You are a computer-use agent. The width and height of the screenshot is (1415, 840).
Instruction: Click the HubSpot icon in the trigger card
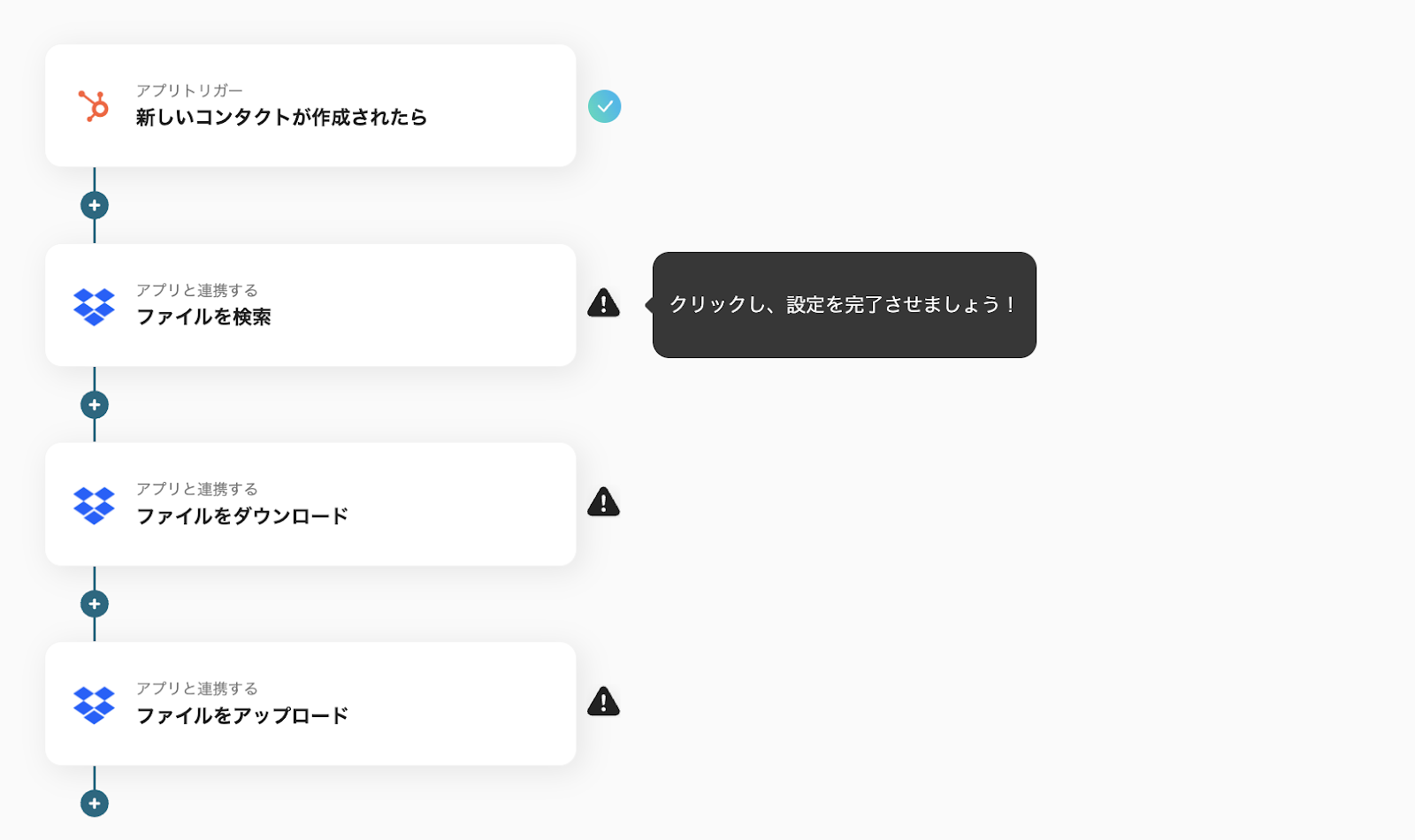click(x=94, y=106)
